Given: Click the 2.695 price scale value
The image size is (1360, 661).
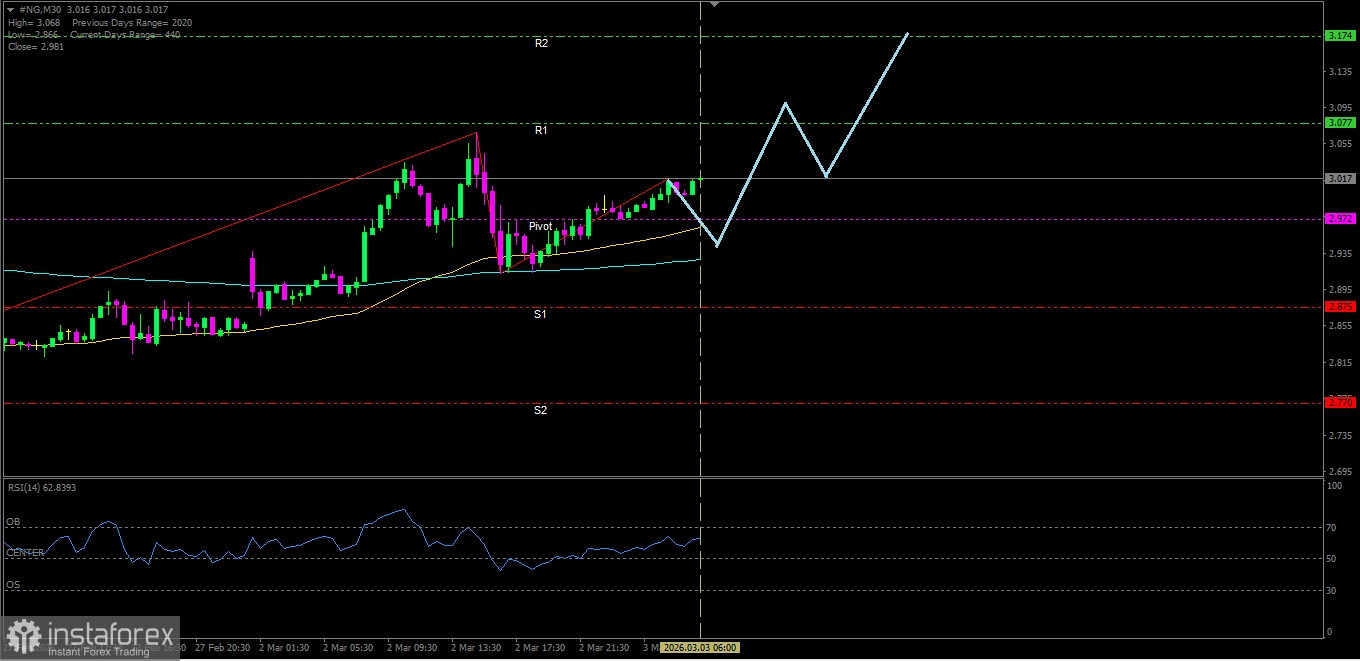Looking at the screenshot, I should tap(1341, 471).
